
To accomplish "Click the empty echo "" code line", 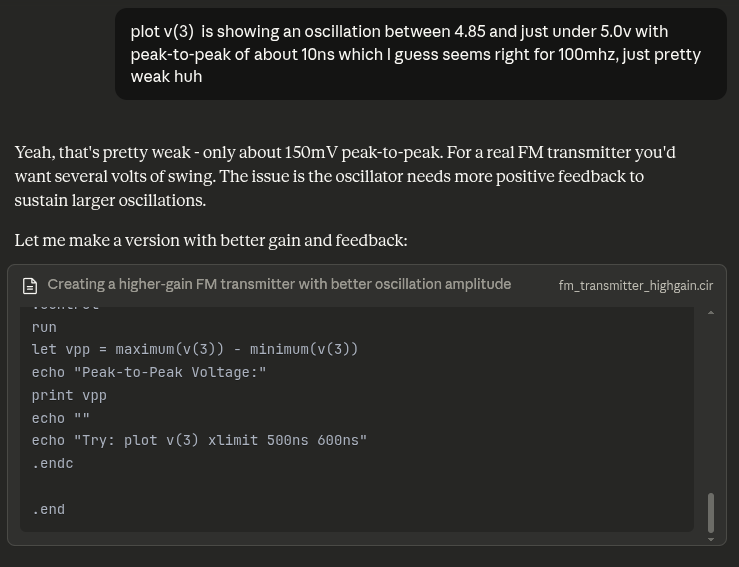I will click(x=61, y=418).
